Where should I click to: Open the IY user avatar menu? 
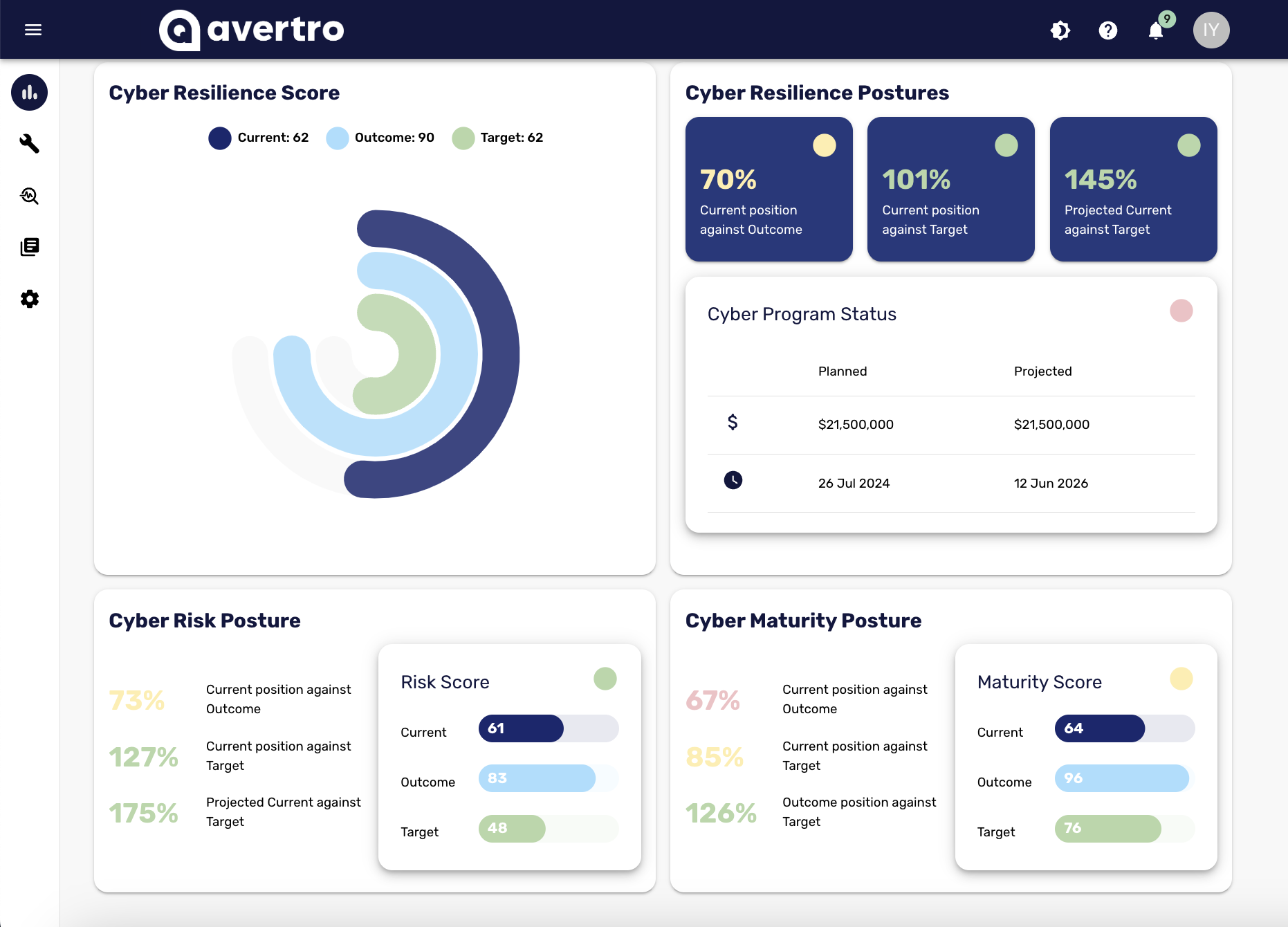pyautogui.click(x=1211, y=30)
